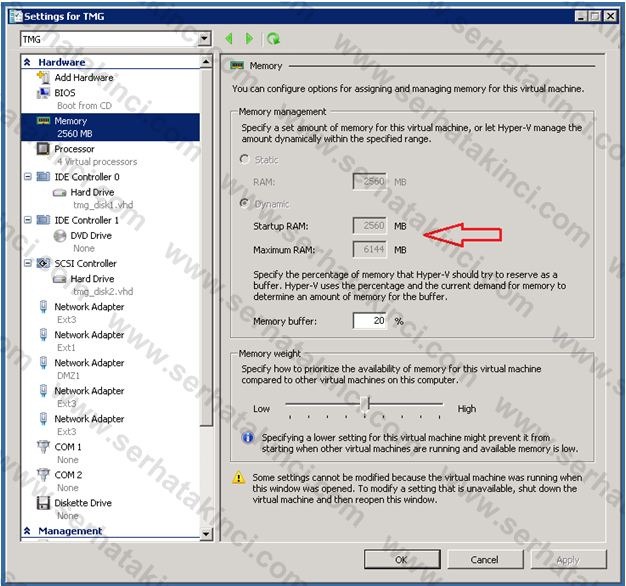626x586 pixels.
Task: Open the TMG virtual machine dropdown
Action: tap(204, 39)
